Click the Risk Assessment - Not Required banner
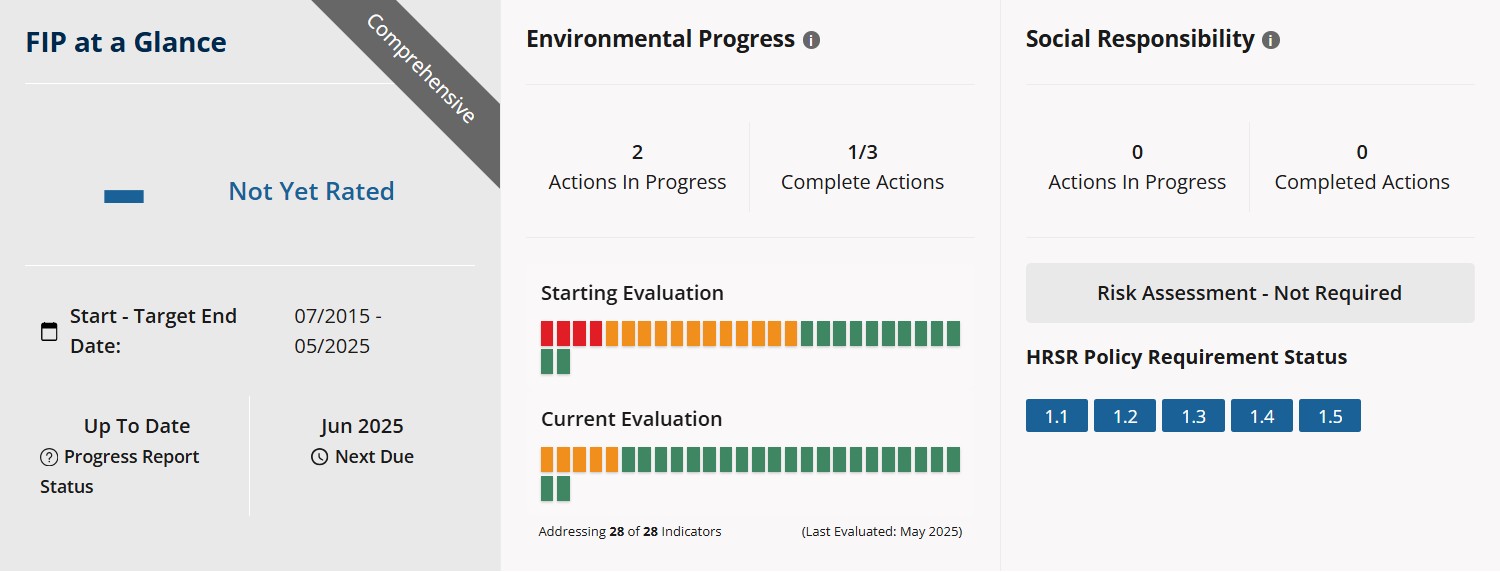This screenshot has width=1500, height=572. tap(1249, 293)
